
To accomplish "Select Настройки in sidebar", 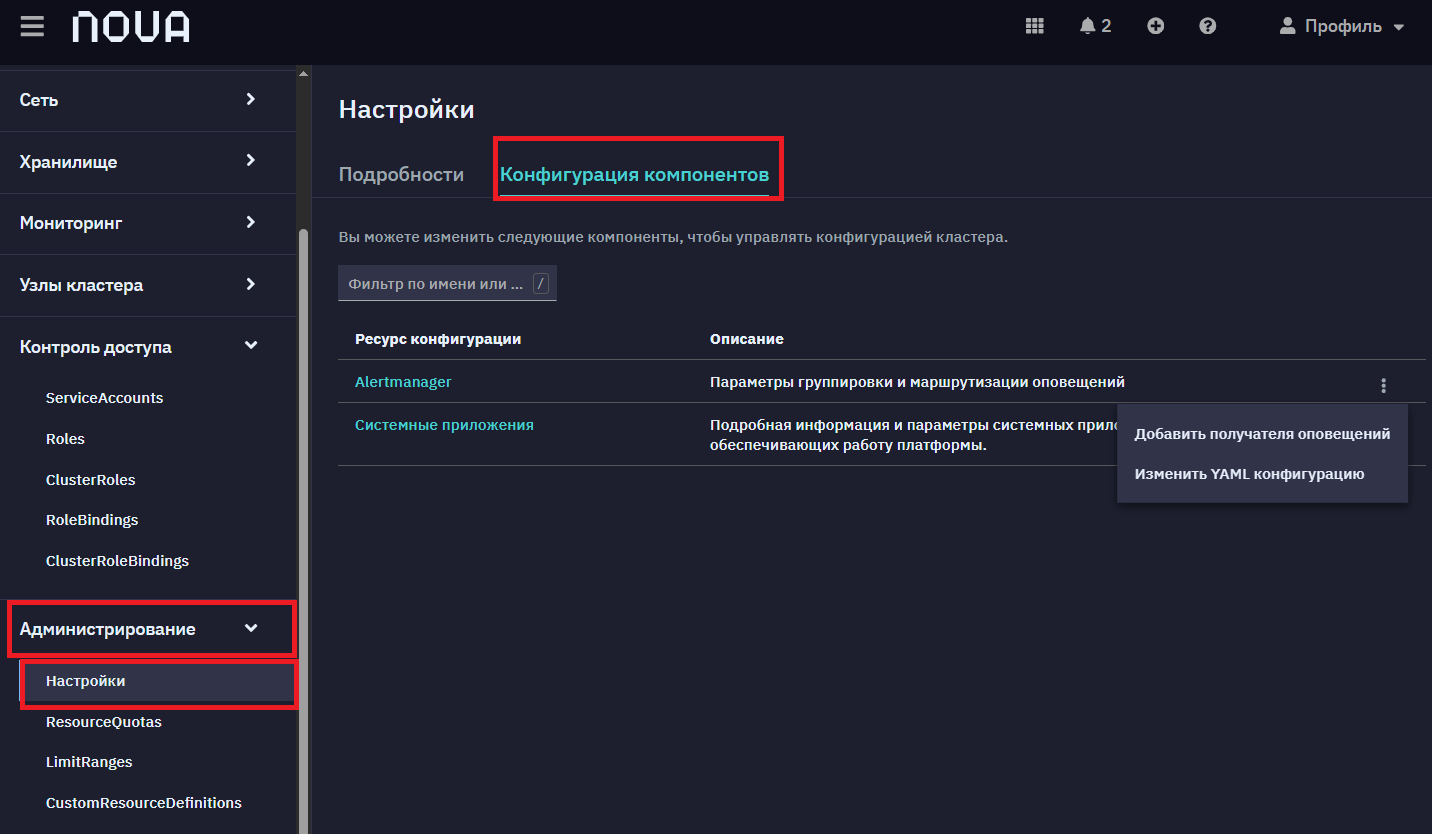I will coord(158,681).
